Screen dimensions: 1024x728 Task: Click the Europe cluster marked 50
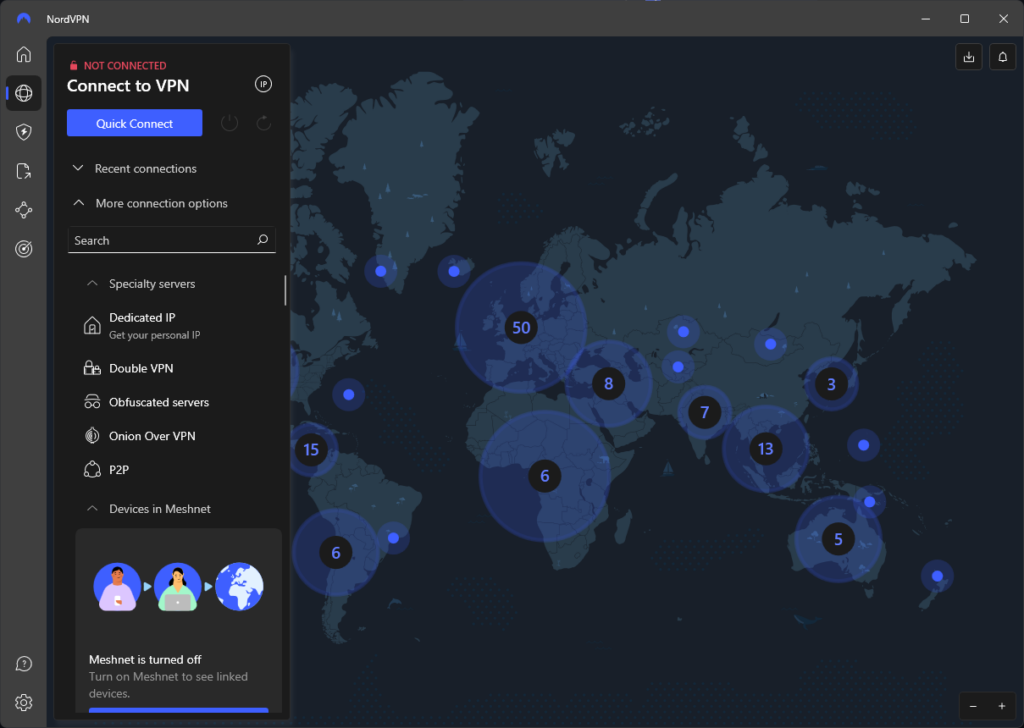tap(521, 327)
